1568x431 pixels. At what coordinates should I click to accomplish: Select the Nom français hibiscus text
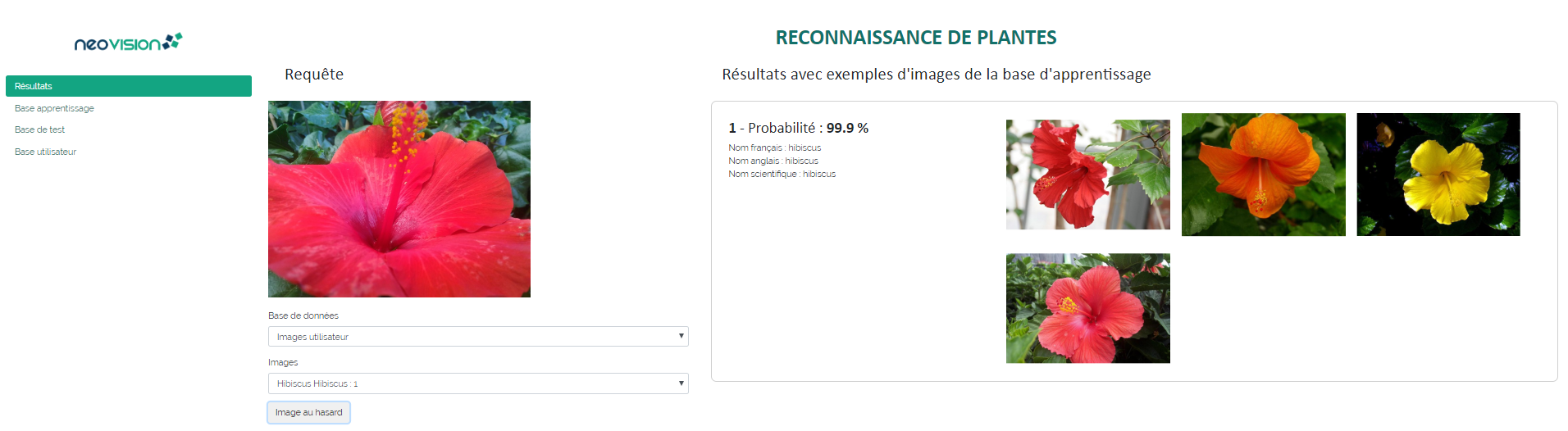774,147
